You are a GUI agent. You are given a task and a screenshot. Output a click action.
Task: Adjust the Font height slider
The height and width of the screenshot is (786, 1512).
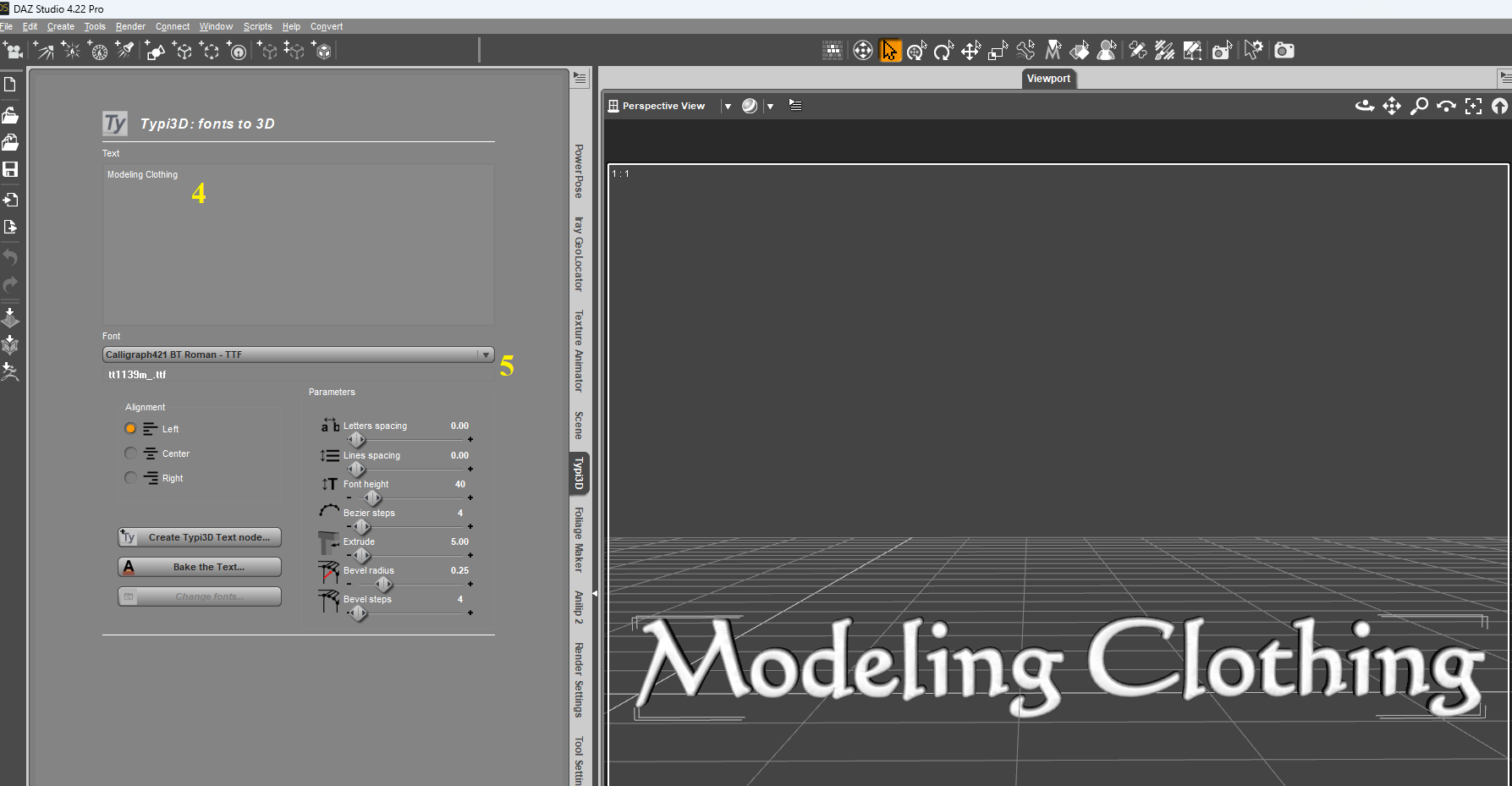point(372,498)
